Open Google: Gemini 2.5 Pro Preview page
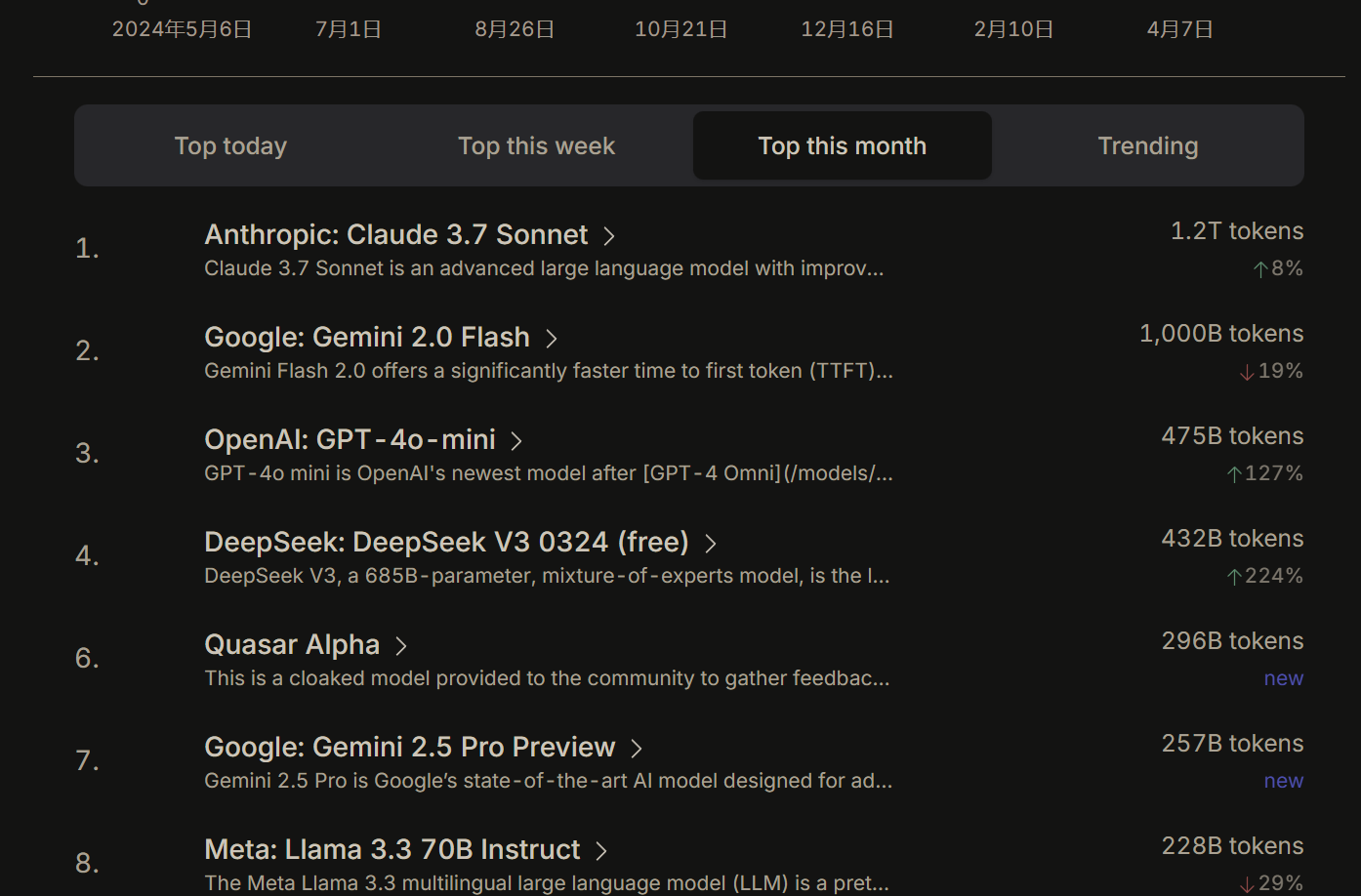The width and height of the screenshot is (1361, 896). (x=410, y=747)
